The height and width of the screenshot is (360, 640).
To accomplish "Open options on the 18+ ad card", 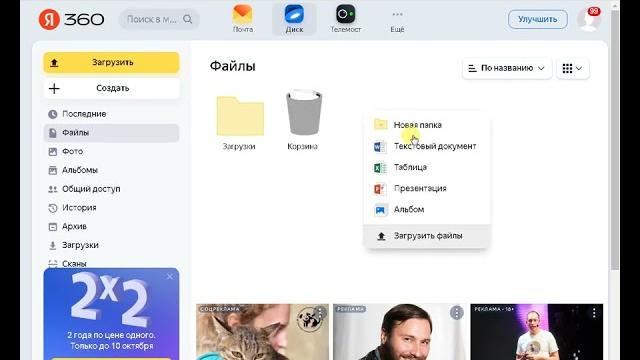I will tap(594, 313).
